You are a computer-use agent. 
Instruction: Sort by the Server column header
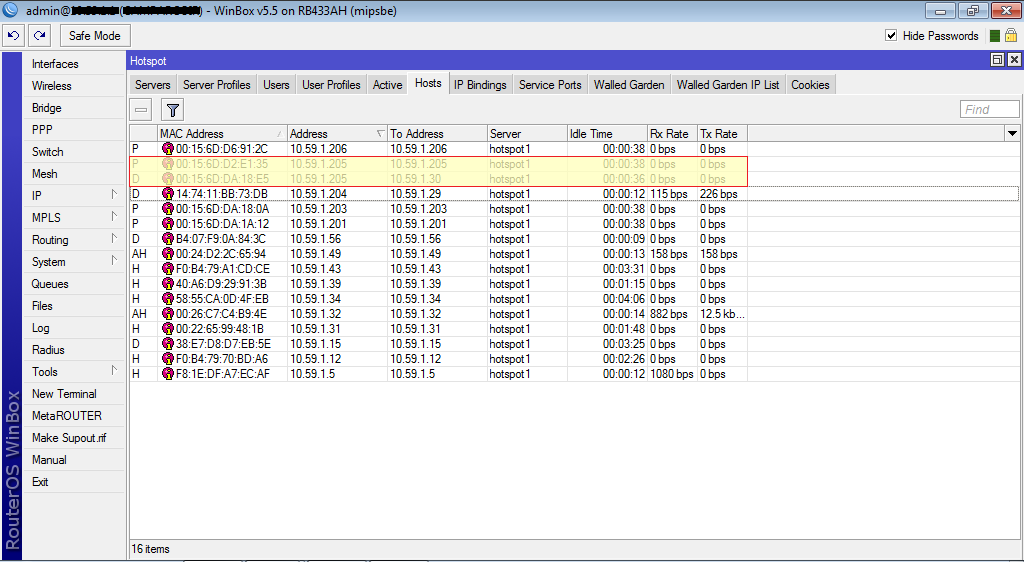pyautogui.click(x=527, y=134)
